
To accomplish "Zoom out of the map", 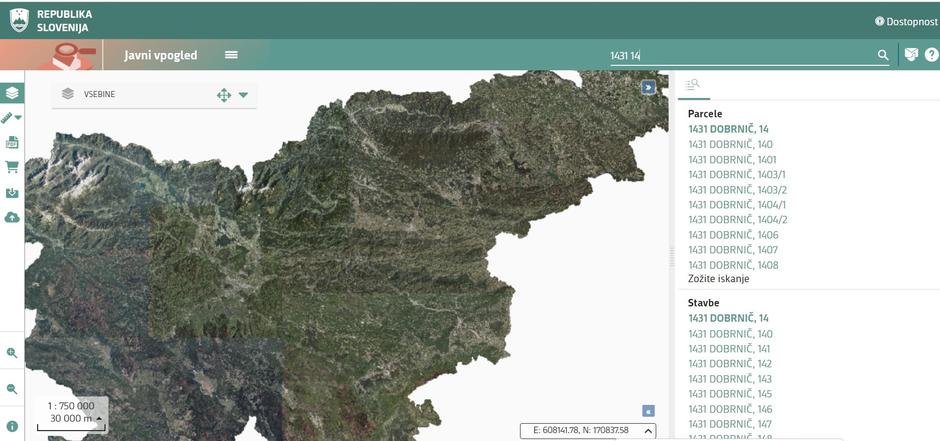I will (x=12, y=389).
